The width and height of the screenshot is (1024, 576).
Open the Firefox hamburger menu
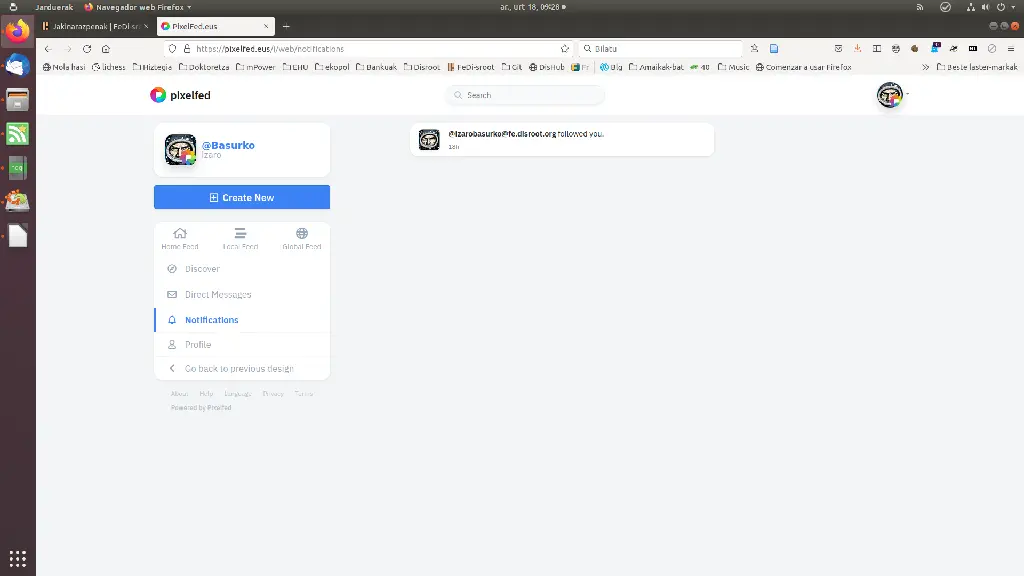1011,49
